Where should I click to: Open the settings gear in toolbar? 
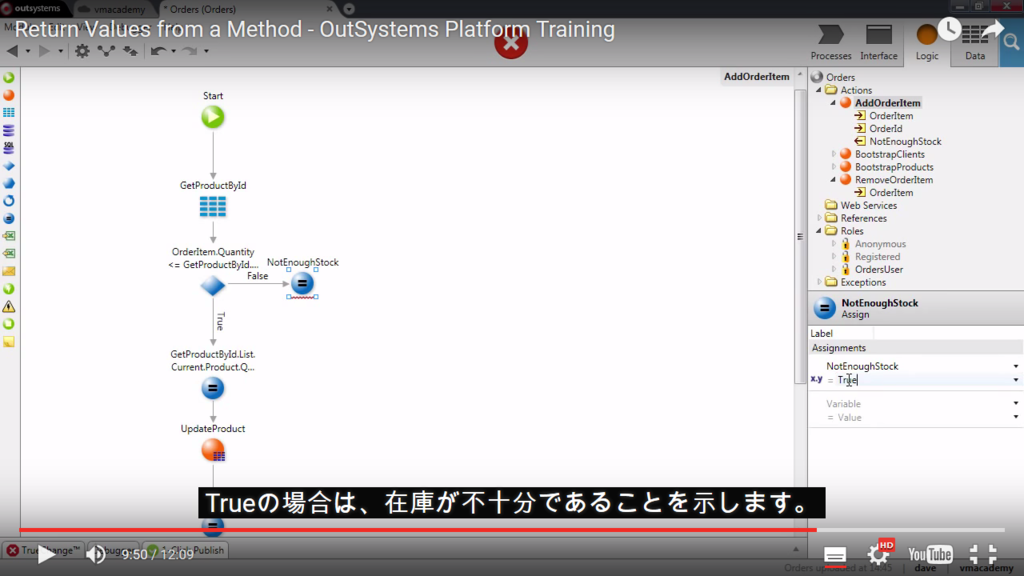[x=82, y=51]
